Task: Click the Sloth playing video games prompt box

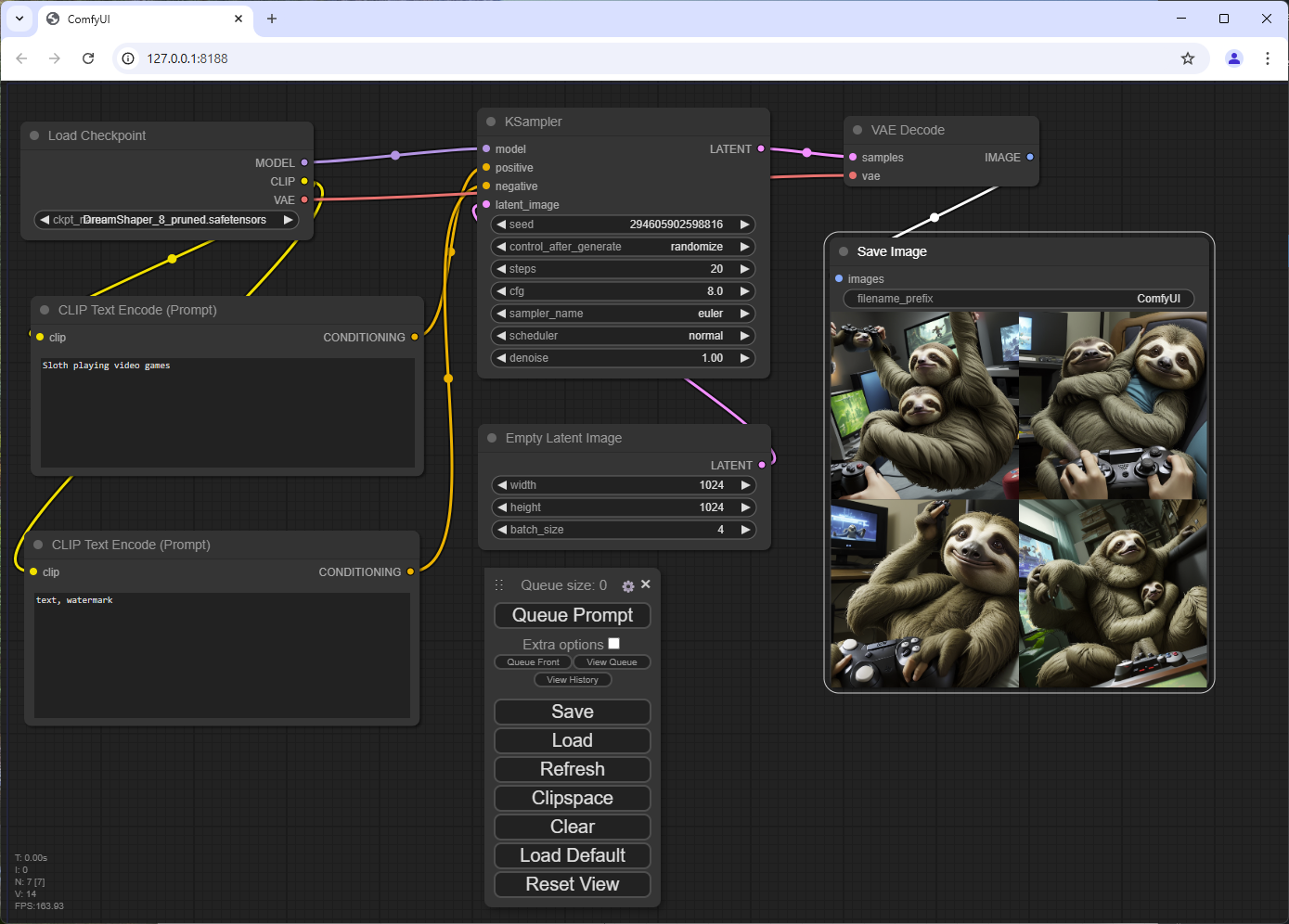Action: click(x=227, y=412)
